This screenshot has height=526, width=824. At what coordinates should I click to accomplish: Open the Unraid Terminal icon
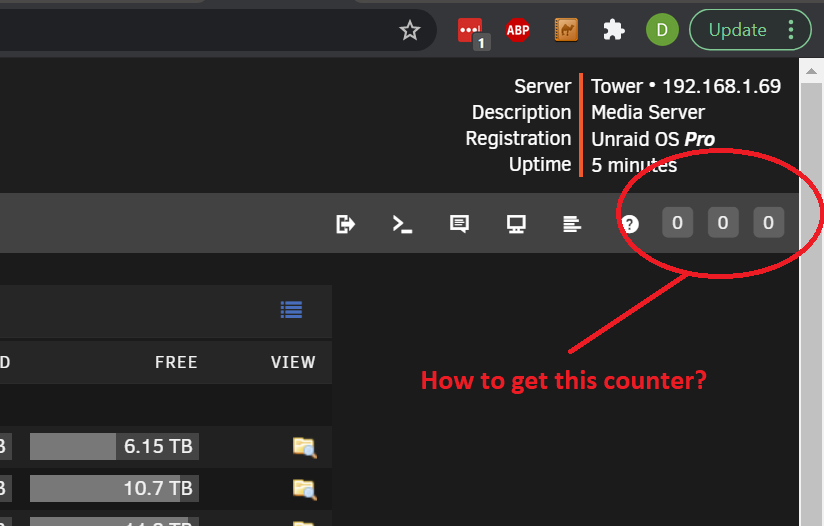click(x=402, y=224)
